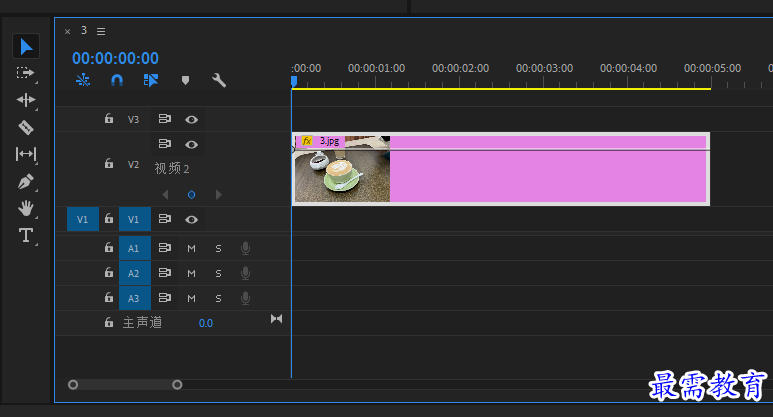Mute audio track A2

(191, 273)
